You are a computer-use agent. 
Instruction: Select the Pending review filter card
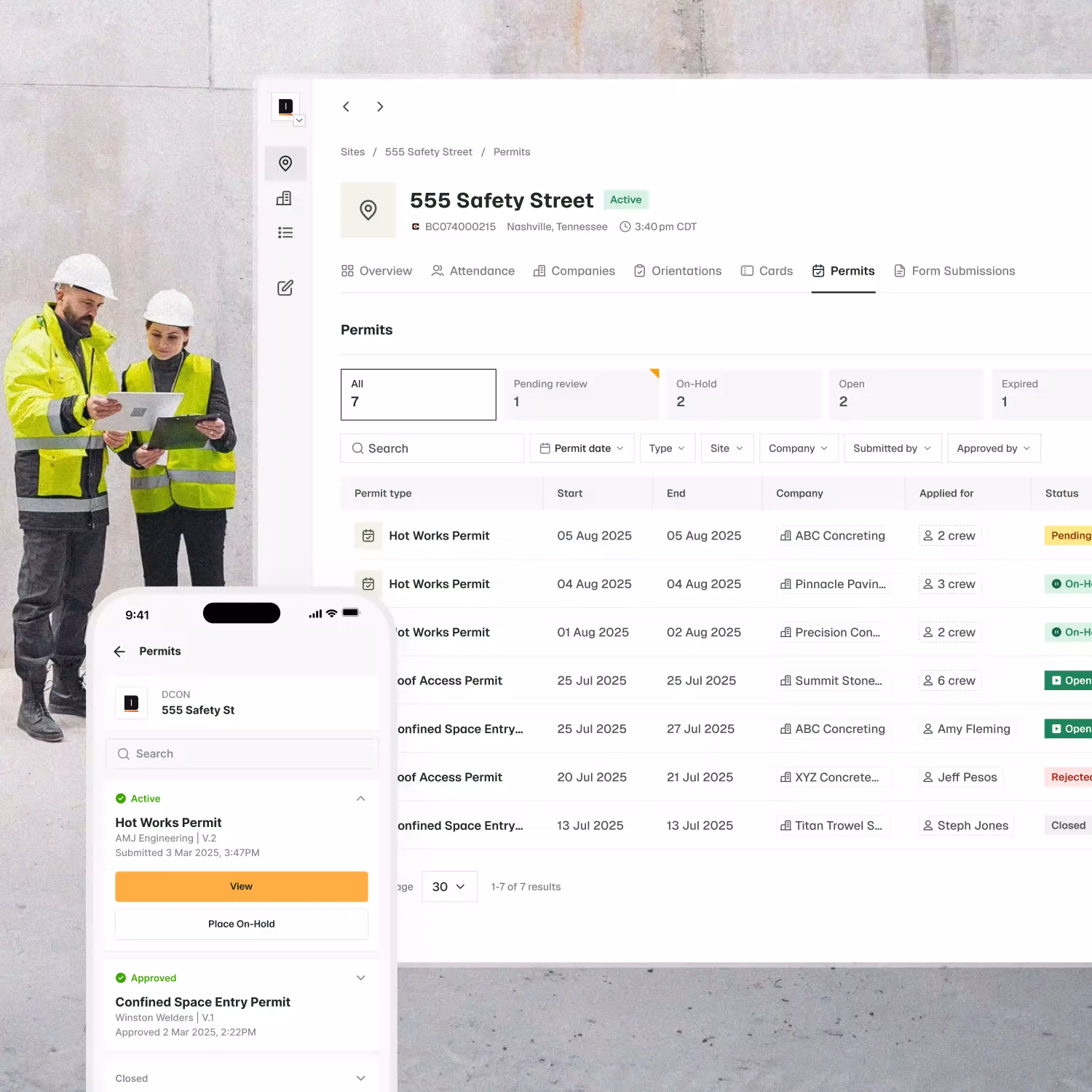pyautogui.click(x=581, y=395)
